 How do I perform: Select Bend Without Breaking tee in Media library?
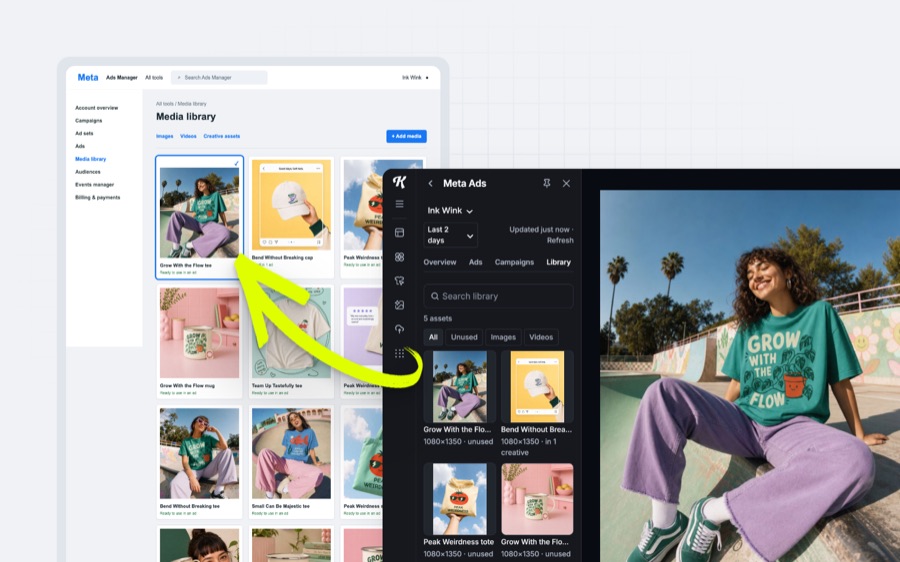coord(199,461)
